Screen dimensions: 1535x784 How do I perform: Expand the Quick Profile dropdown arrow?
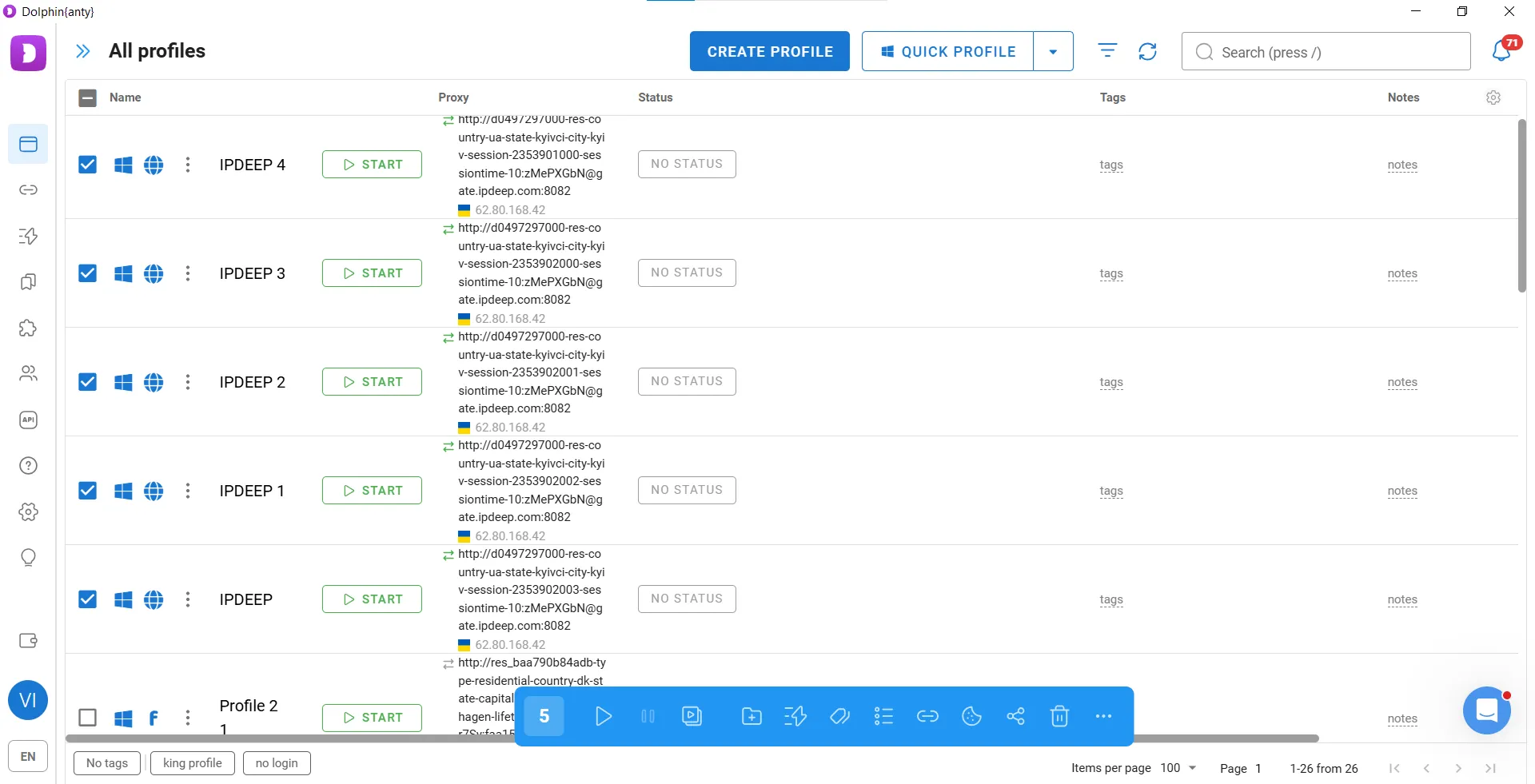pos(1053,52)
